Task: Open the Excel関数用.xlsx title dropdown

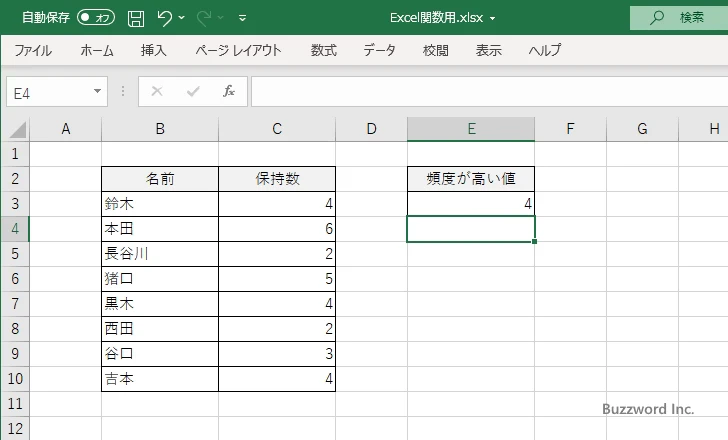Action: [492, 19]
